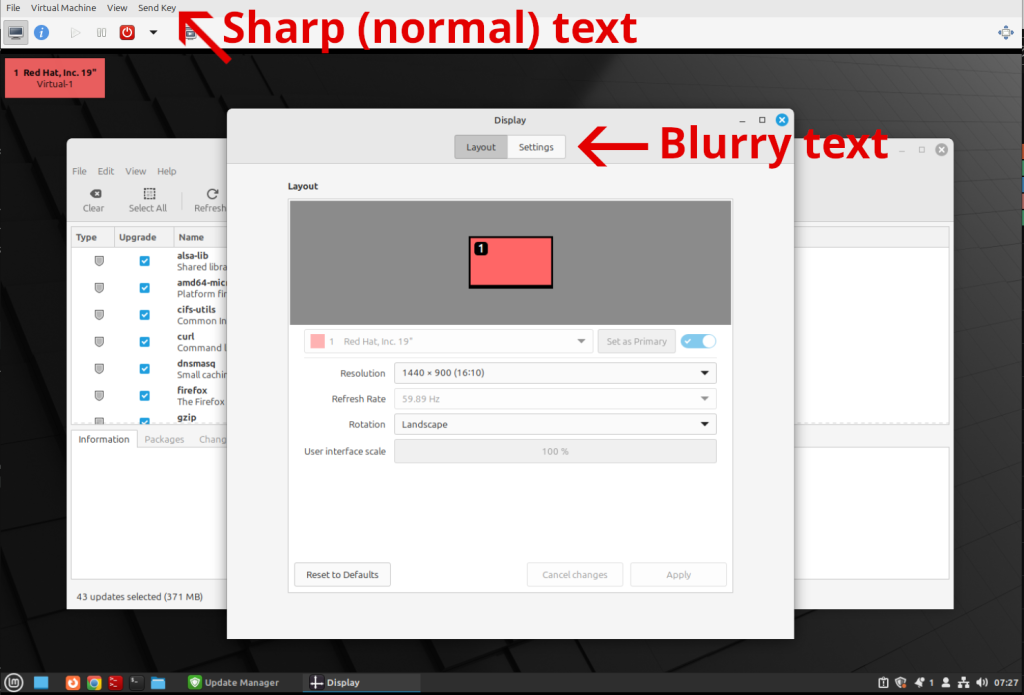Open the Rotation dropdown set to Landscape
This screenshot has width=1024, height=695.
[555, 424]
